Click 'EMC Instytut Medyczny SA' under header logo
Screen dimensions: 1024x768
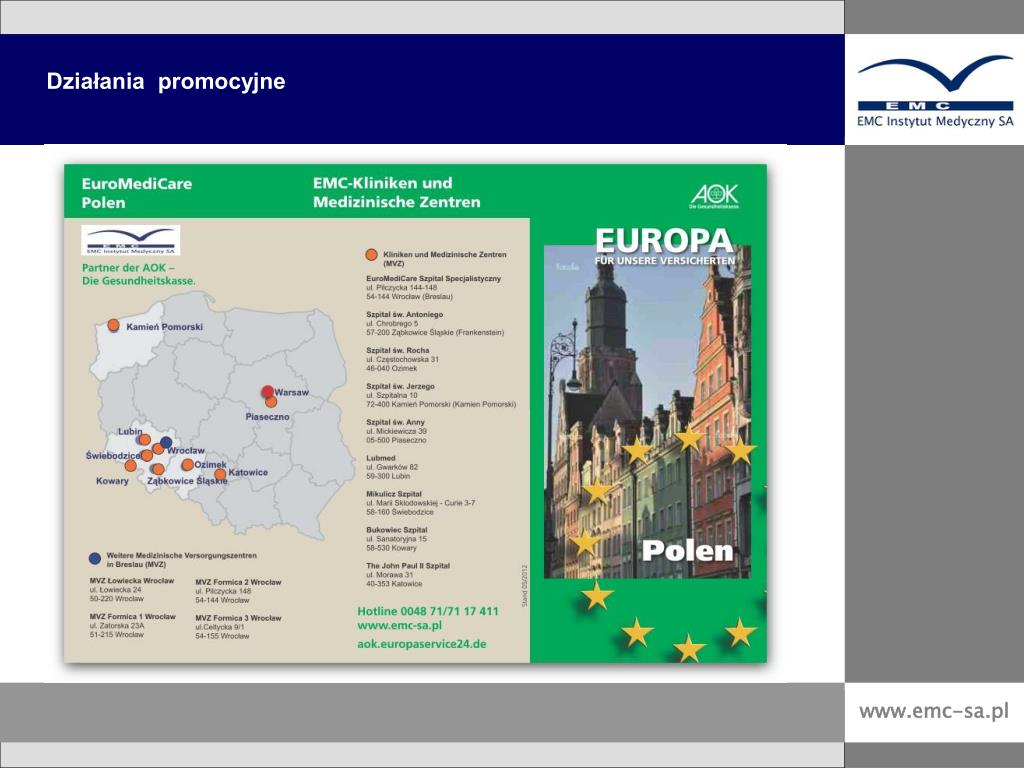pos(935,121)
